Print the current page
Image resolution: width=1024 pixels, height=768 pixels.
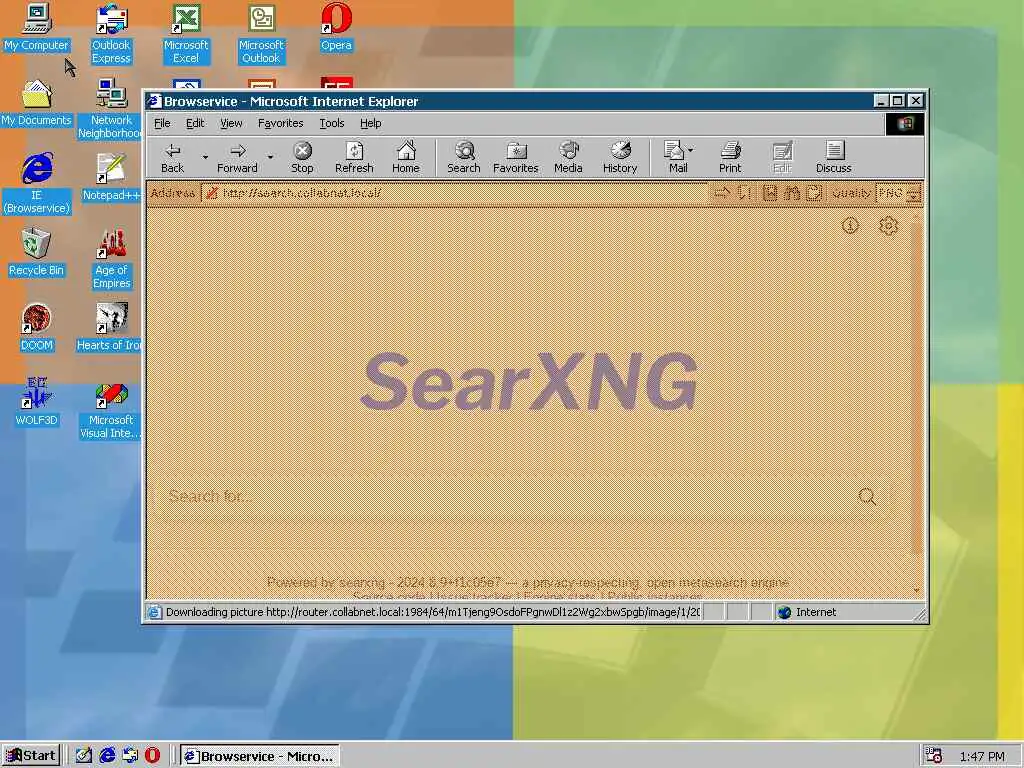pos(730,158)
